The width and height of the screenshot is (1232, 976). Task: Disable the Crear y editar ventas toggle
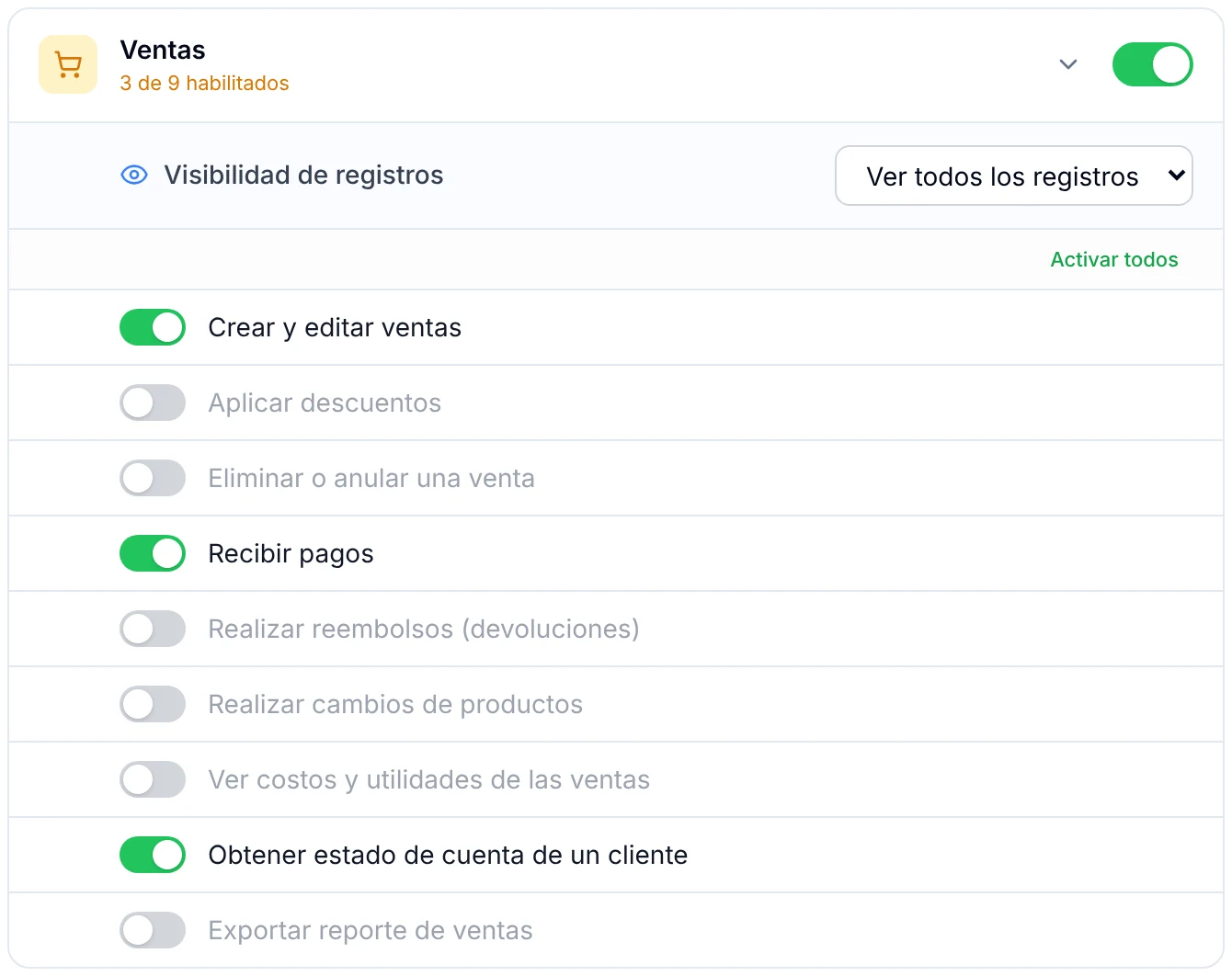click(153, 327)
